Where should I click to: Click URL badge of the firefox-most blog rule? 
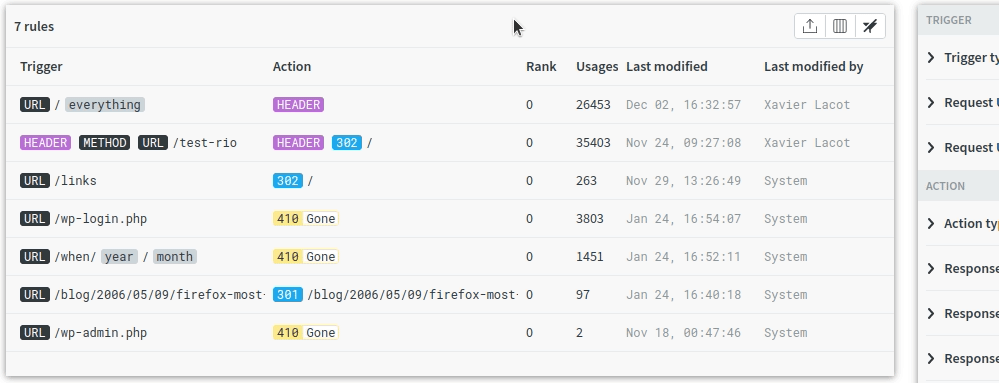(x=34, y=294)
